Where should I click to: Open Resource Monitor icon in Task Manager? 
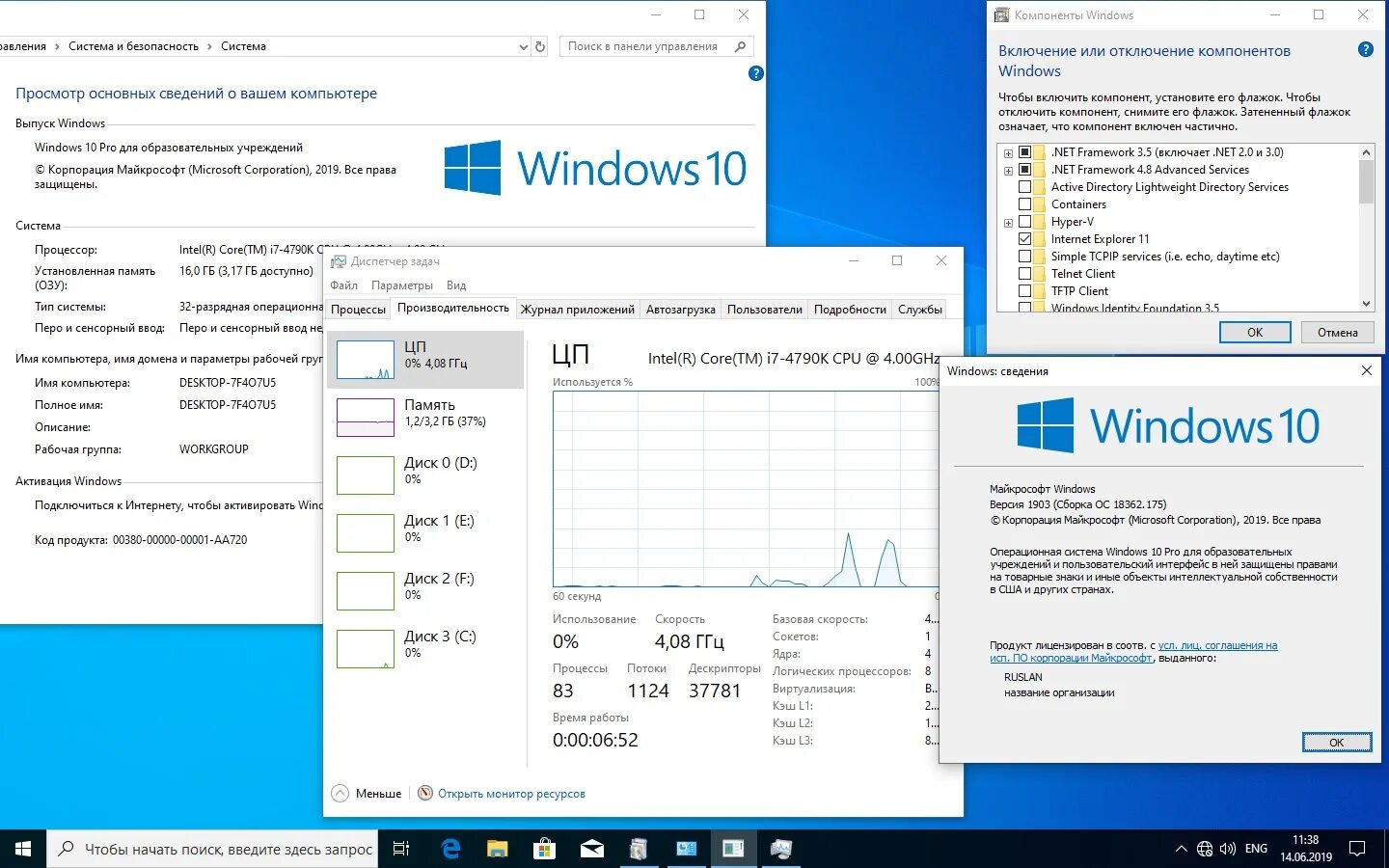click(x=425, y=793)
